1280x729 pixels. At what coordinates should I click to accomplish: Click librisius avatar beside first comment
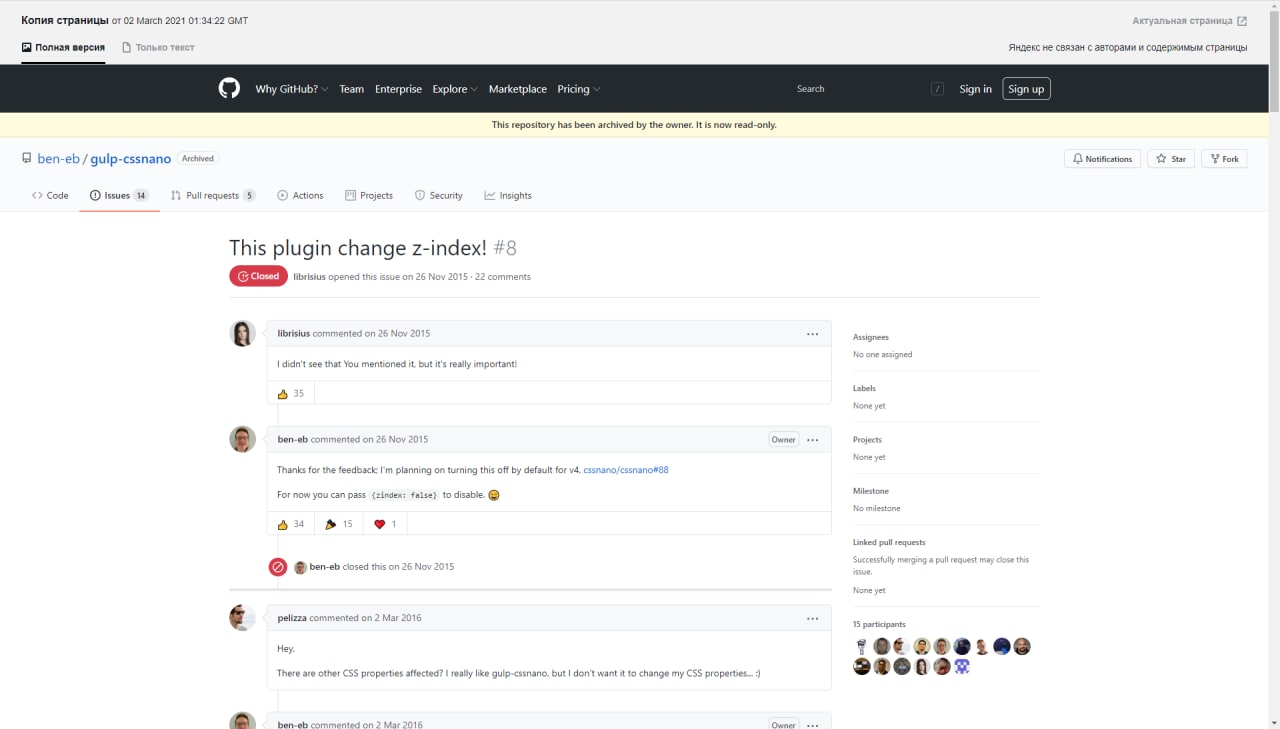243,334
